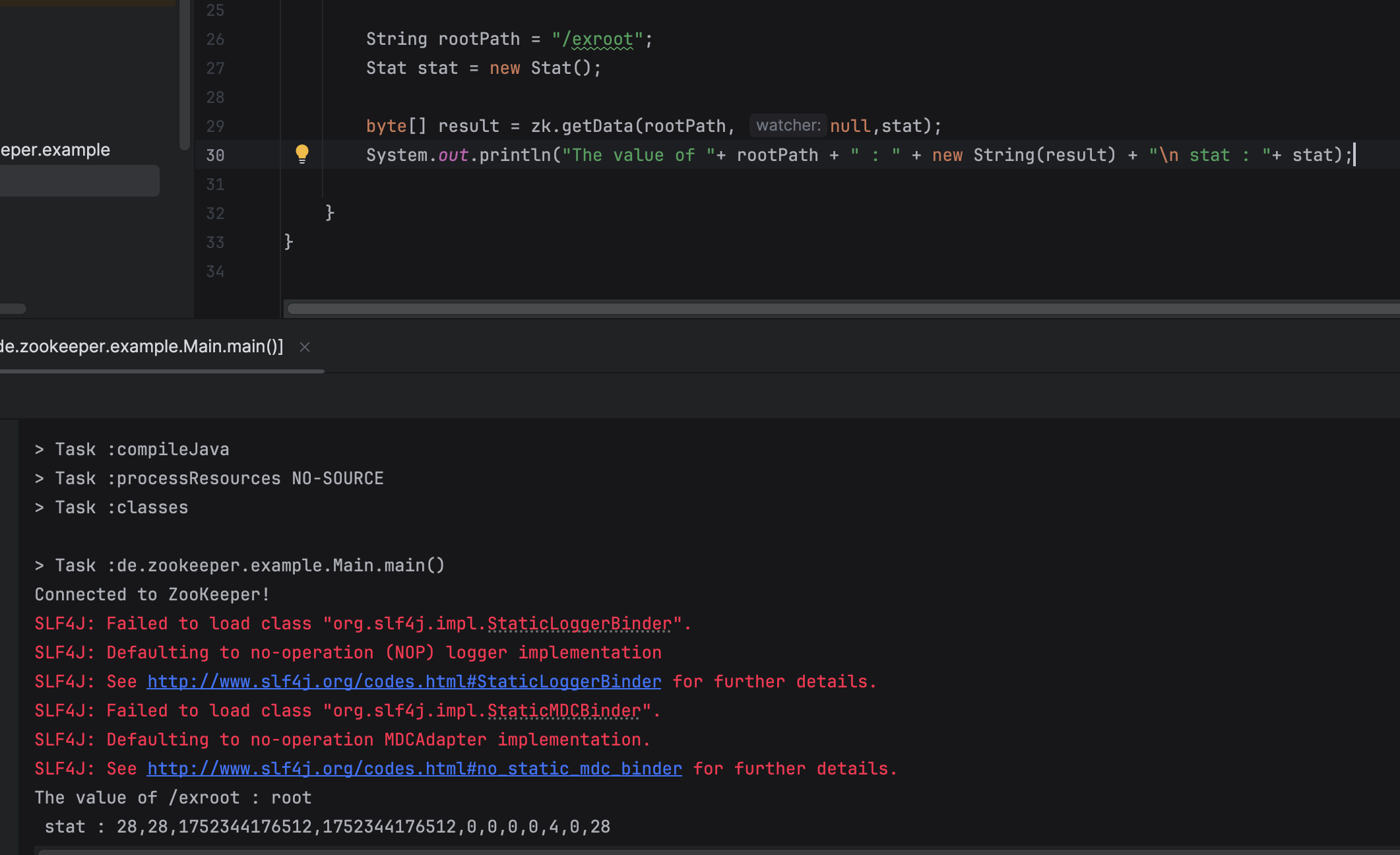The width and height of the screenshot is (1400, 855).
Task: Click the 'Task :compileJava' console line
Action: click(x=141, y=449)
